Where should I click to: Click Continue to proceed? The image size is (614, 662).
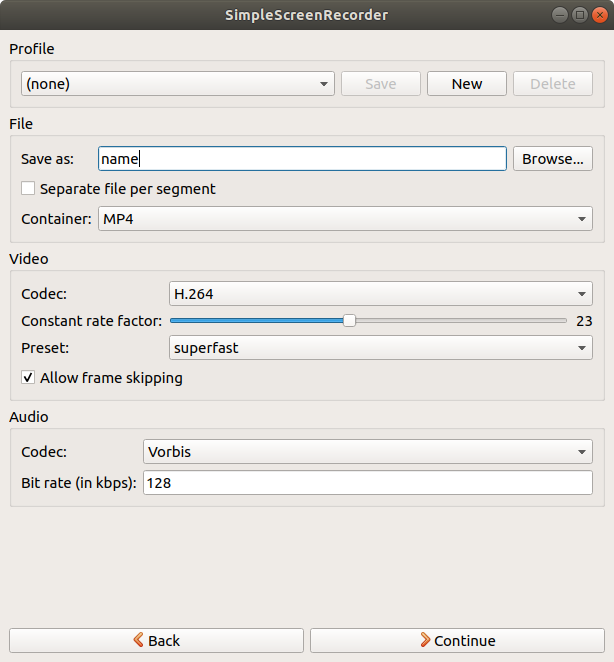pyautogui.click(x=457, y=640)
